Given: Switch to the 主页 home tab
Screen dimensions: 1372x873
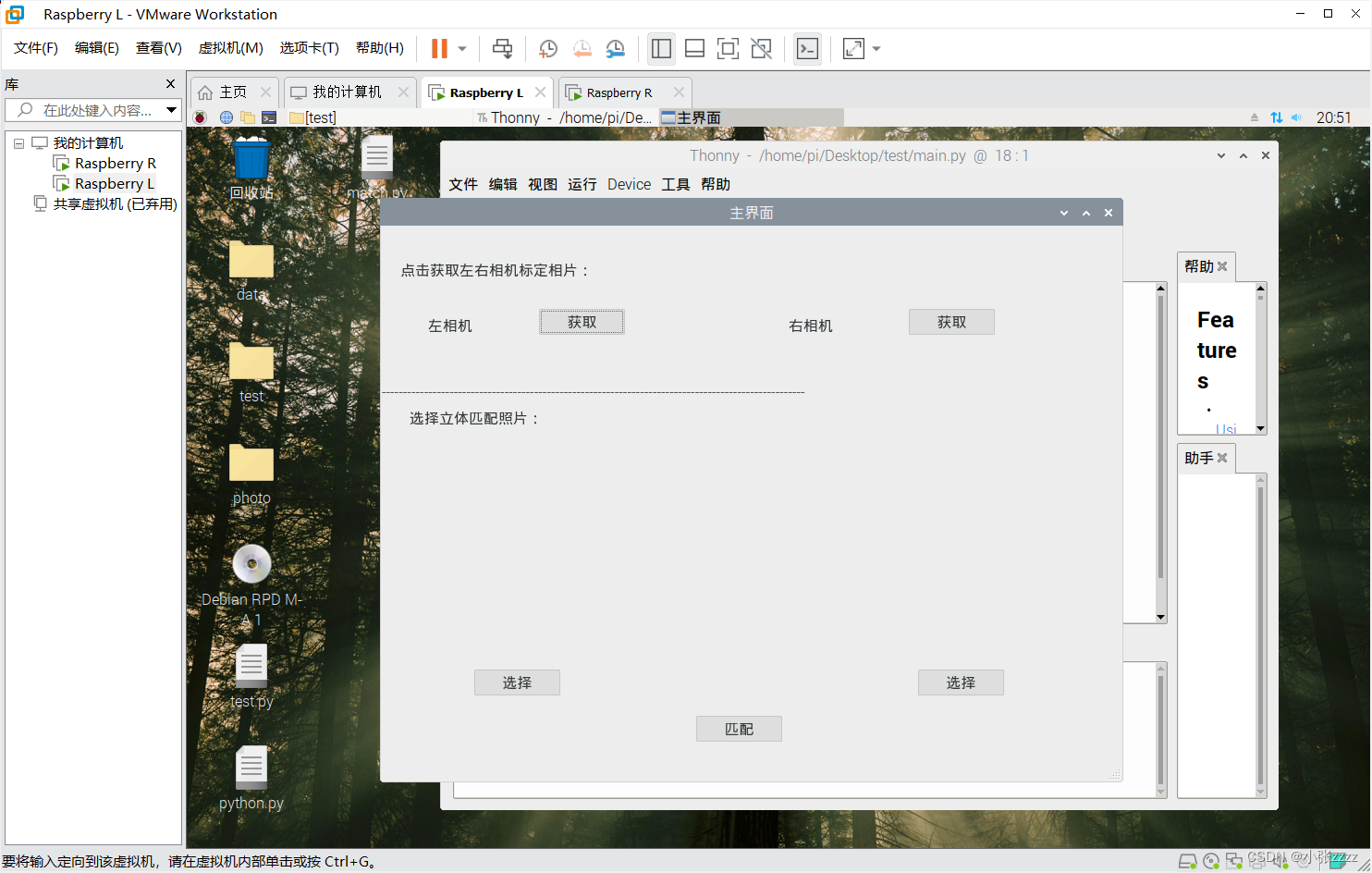Looking at the screenshot, I should point(233,92).
